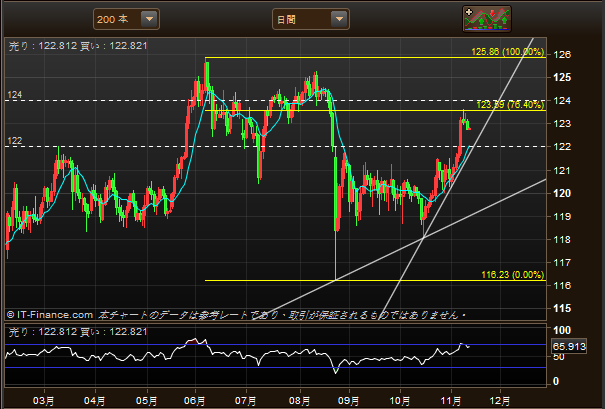Click the arrow on the 日間 dropdown
Image resolution: width=605 pixels, height=409 pixels.
pyautogui.click(x=340, y=19)
